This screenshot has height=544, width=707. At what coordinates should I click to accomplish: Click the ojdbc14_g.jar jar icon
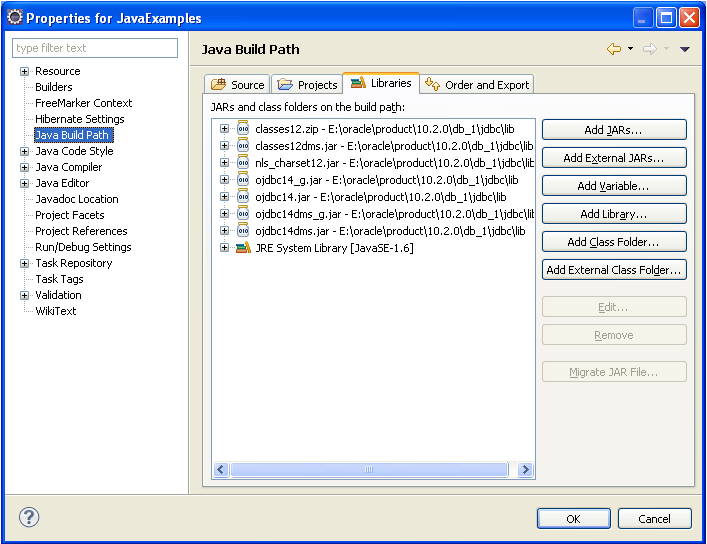point(243,180)
